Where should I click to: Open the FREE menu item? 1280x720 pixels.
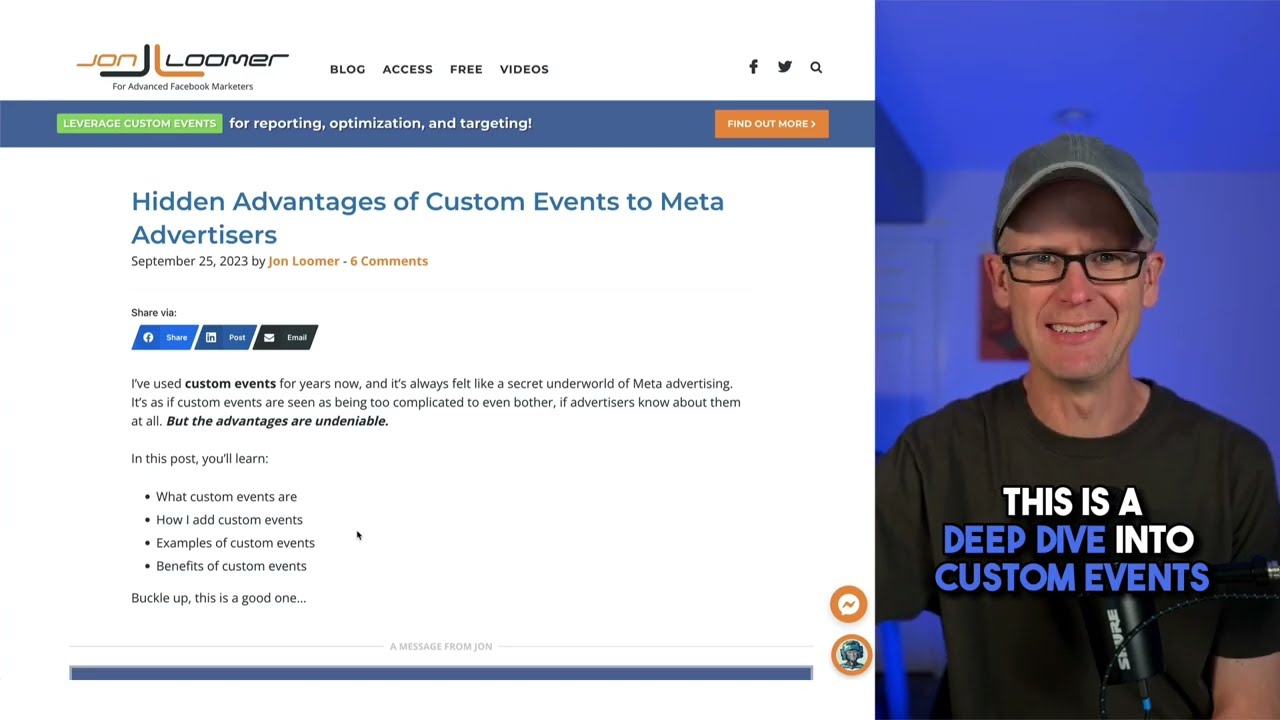click(x=466, y=69)
